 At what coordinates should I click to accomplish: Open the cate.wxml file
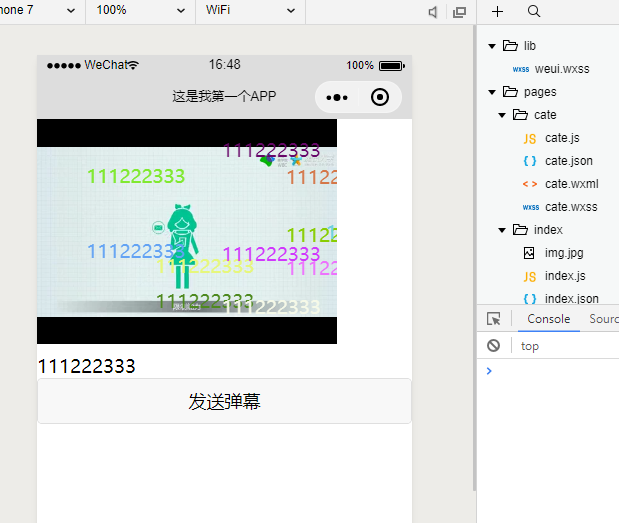pos(571,184)
